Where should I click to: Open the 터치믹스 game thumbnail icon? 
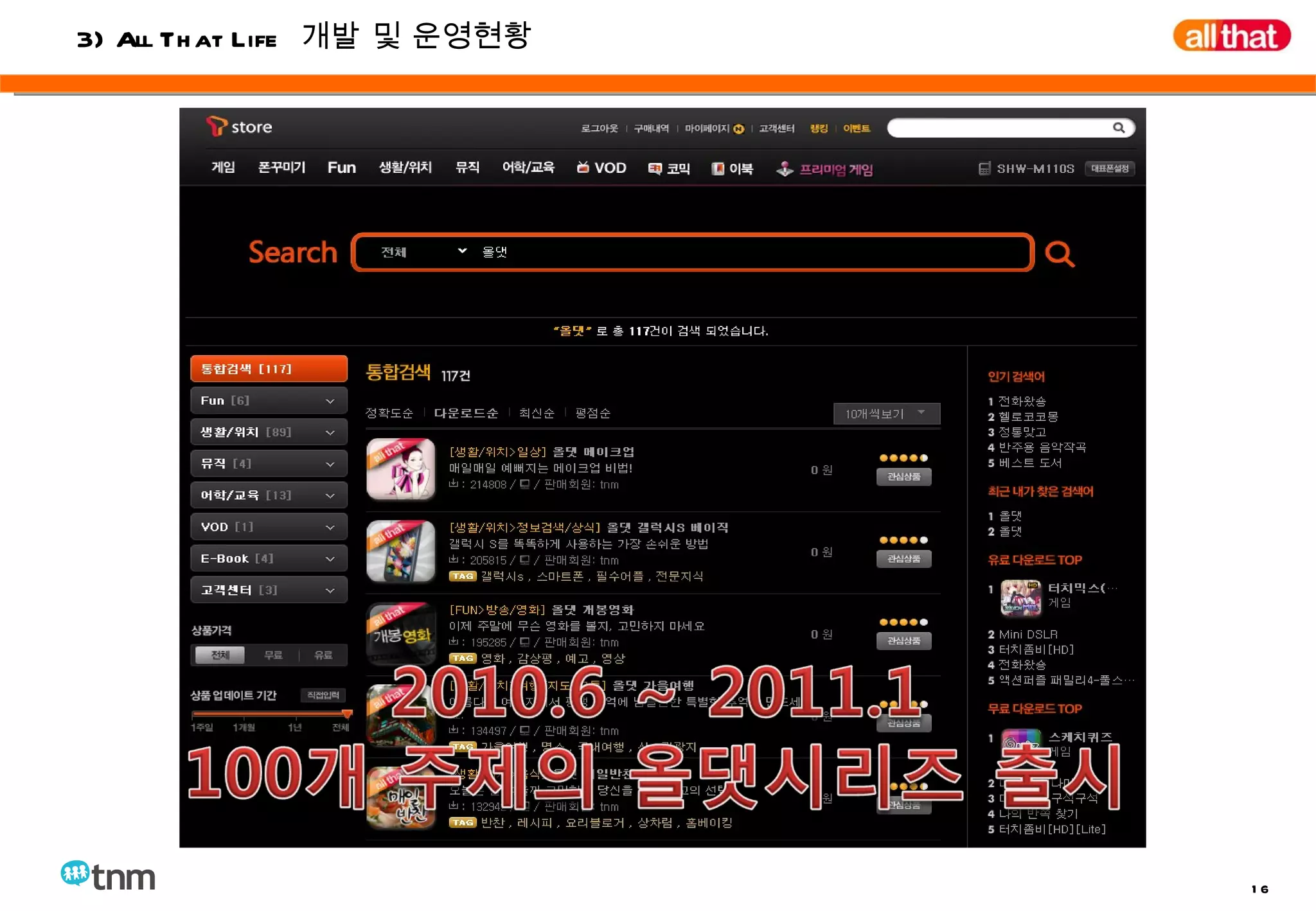click(x=1020, y=597)
